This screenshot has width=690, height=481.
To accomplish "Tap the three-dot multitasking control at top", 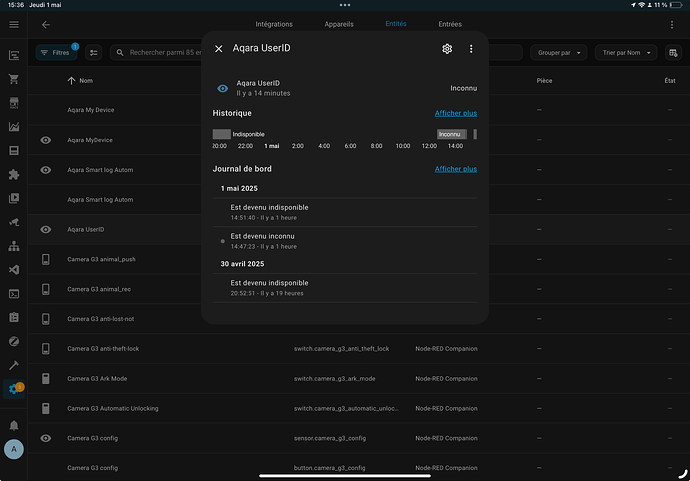I will [345, 5].
